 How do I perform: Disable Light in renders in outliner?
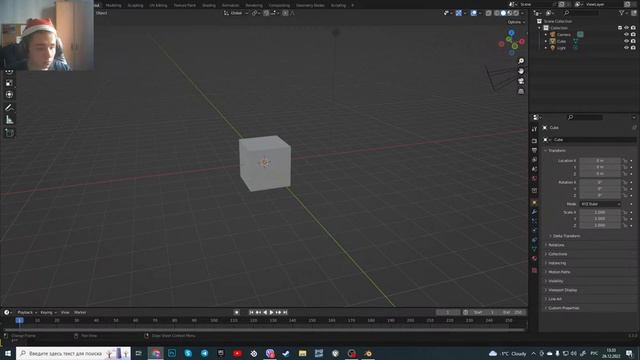click(x=633, y=48)
